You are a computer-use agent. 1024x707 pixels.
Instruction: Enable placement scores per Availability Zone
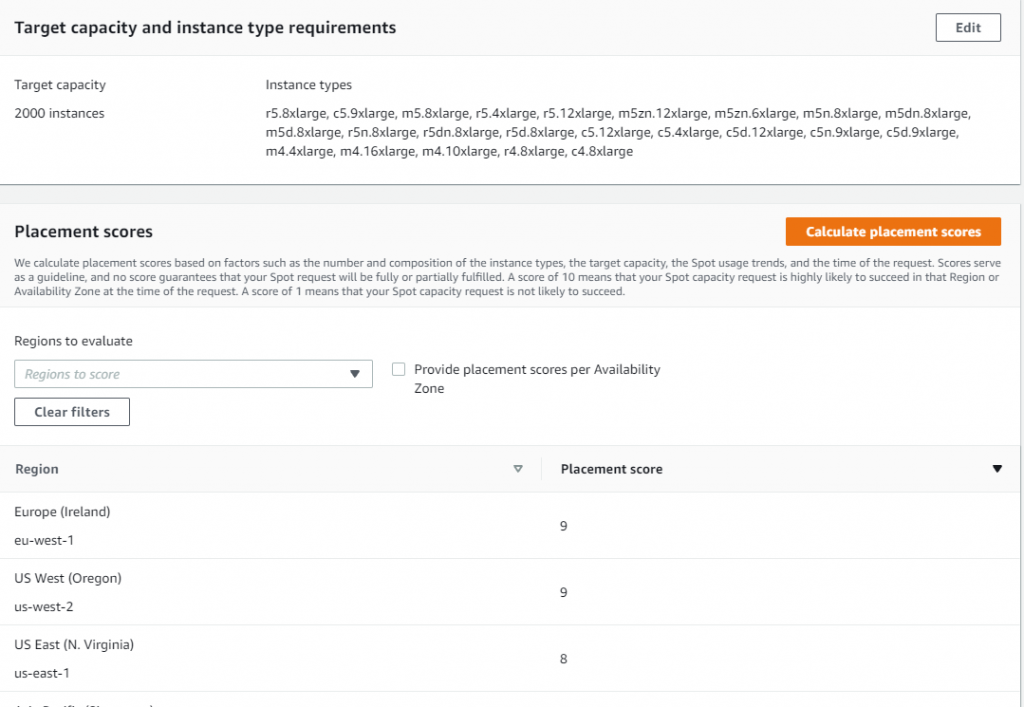tap(398, 369)
